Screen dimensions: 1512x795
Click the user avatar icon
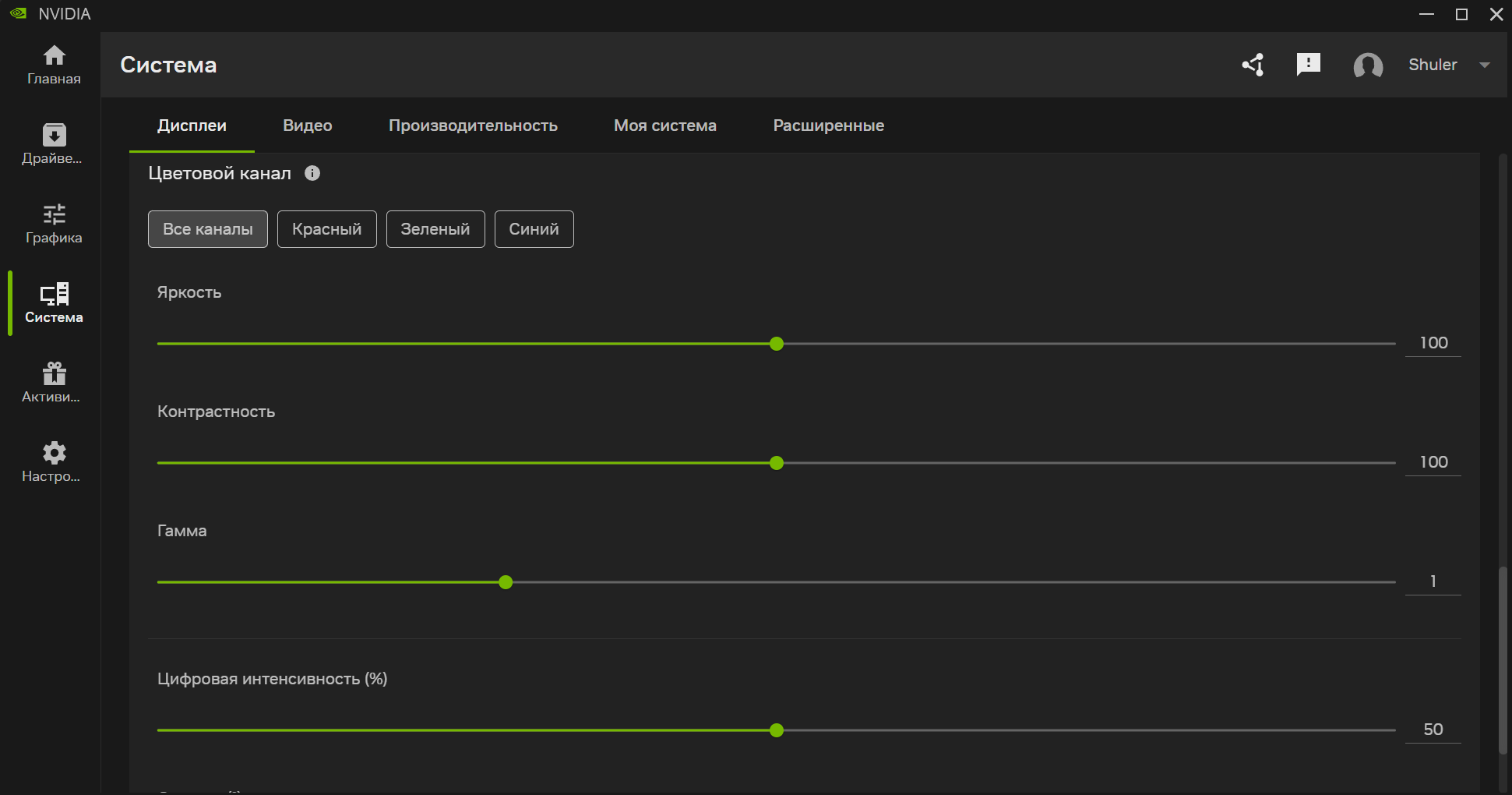click(1368, 65)
